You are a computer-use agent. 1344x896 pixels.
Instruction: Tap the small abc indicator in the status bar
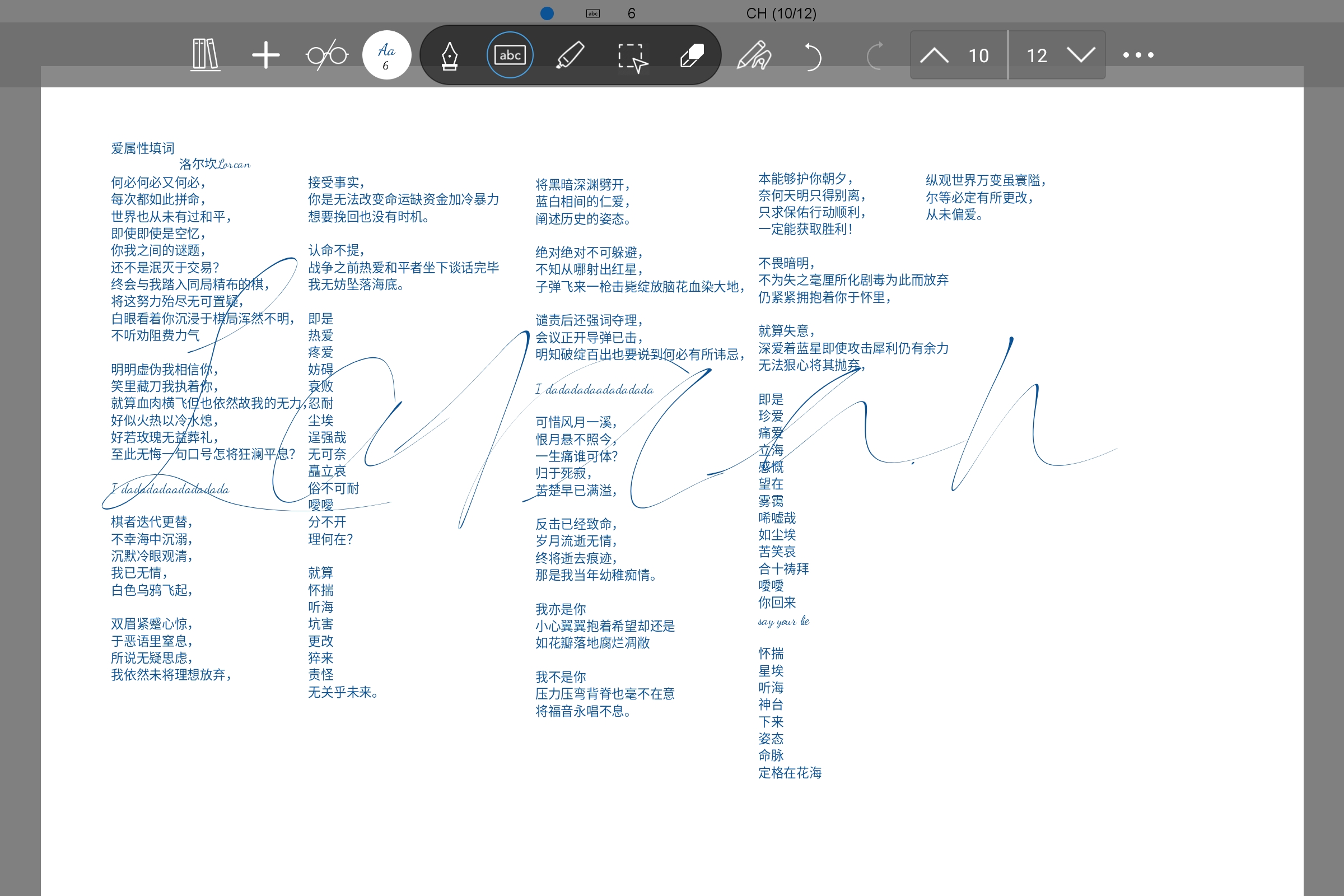pos(593,13)
